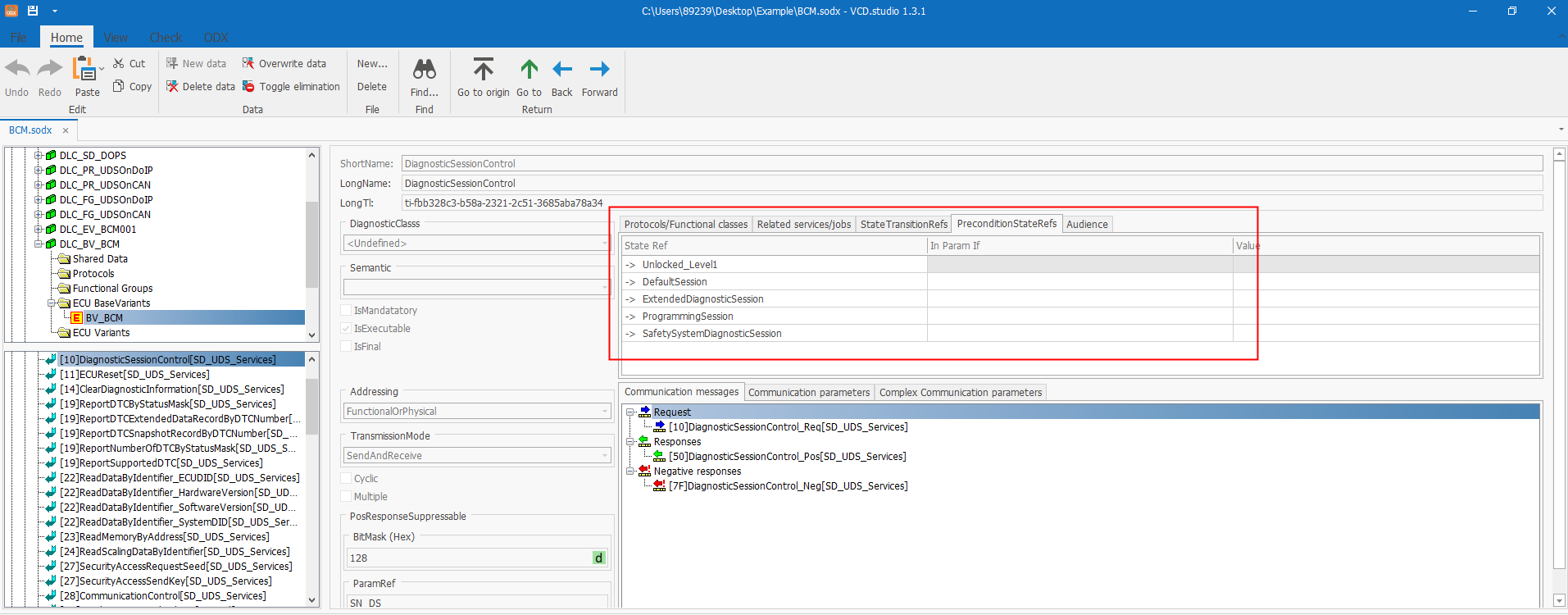
Task: Select the ProgrammingSession state row
Action: (1080, 317)
